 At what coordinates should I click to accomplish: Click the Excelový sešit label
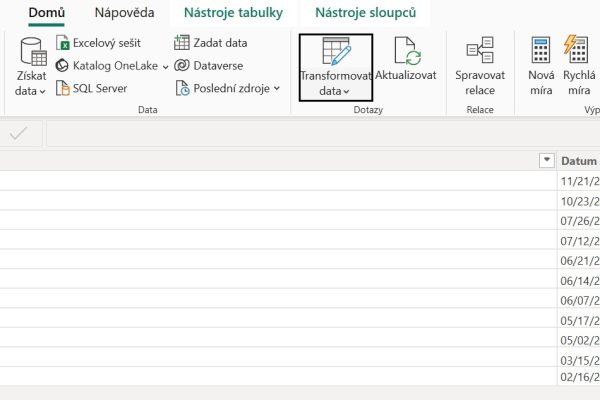(x=107, y=43)
